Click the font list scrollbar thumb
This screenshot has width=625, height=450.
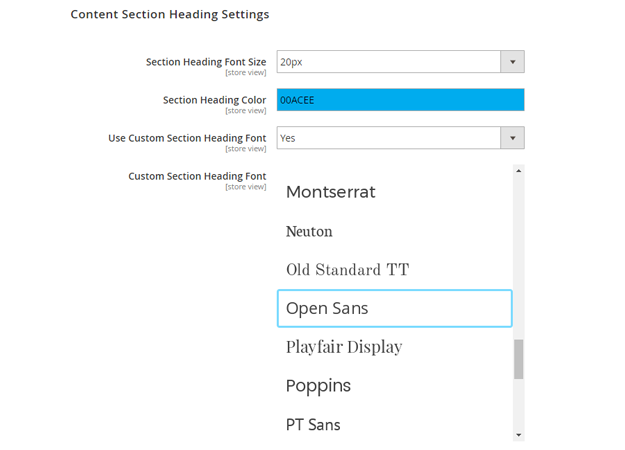pos(518,359)
